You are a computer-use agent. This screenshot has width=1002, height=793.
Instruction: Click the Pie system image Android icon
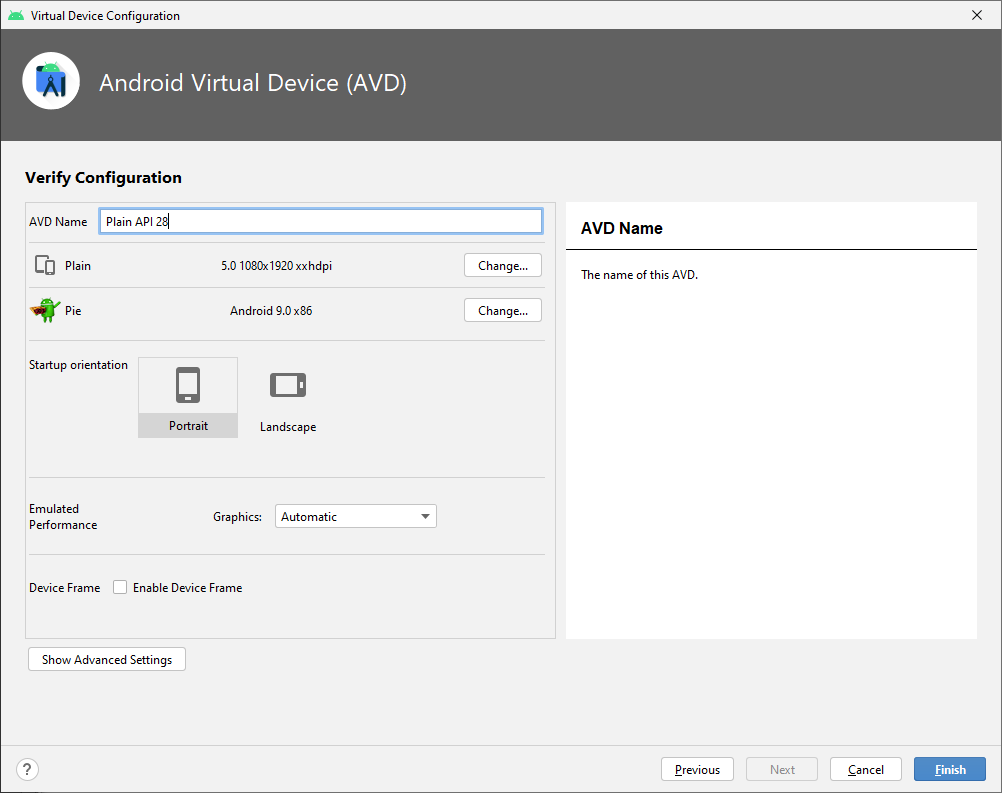click(x=45, y=311)
